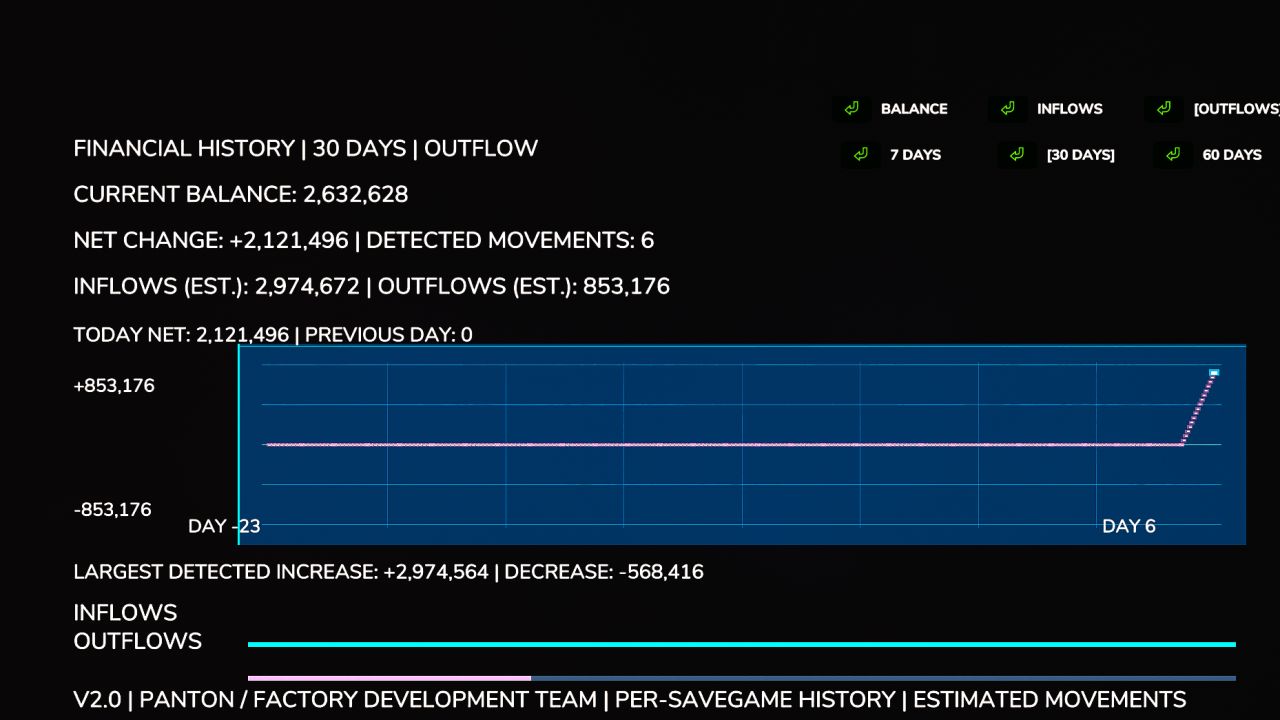Viewport: 1280px width, 720px height.
Task: Click the green arrow icon beside BALANCE
Action: (x=851, y=109)
